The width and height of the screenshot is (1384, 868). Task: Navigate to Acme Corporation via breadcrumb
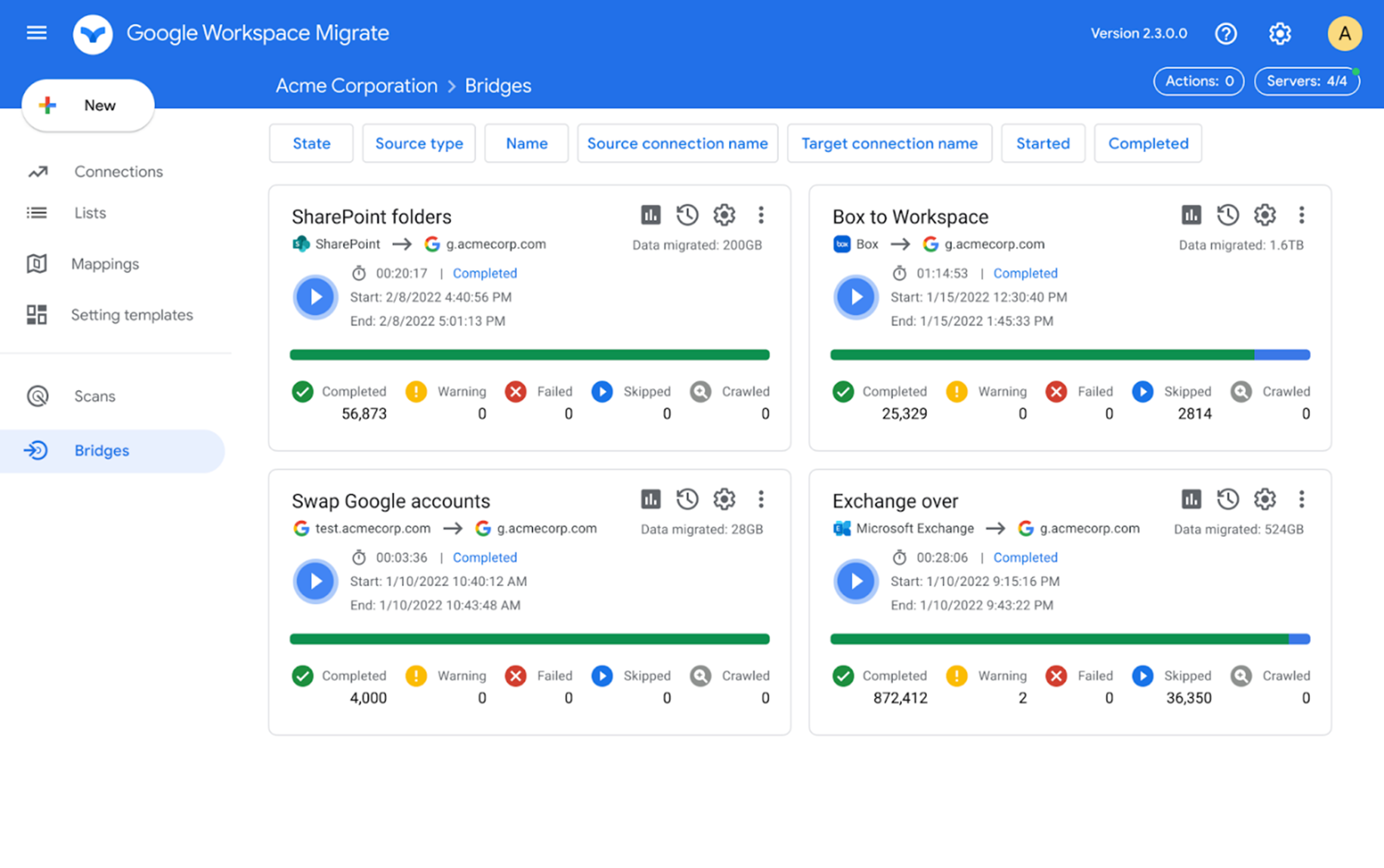click(356, 85)
